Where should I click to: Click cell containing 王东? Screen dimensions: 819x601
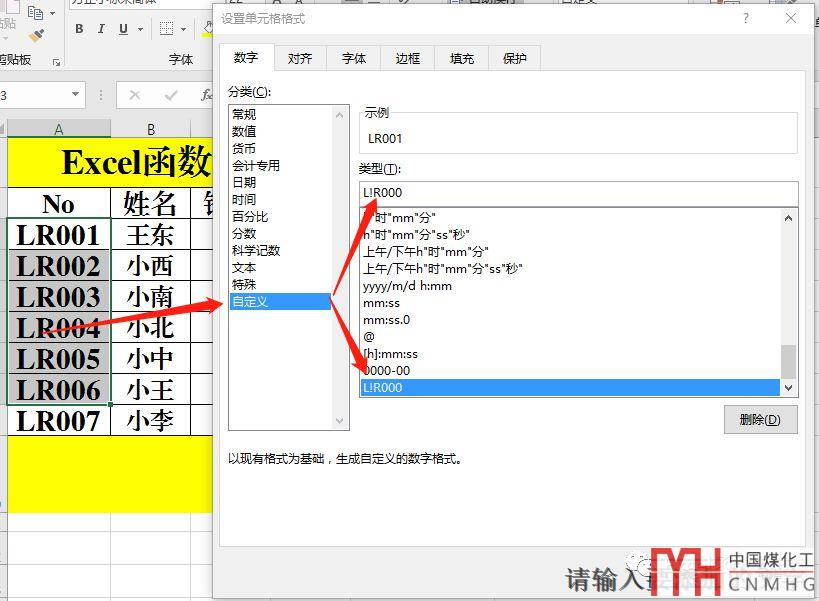(150, 234)
